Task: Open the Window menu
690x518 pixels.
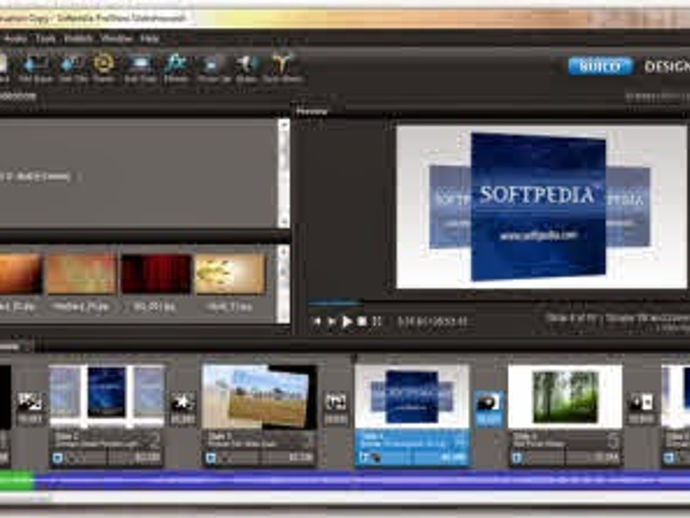Action: click(x=117, y=39)
